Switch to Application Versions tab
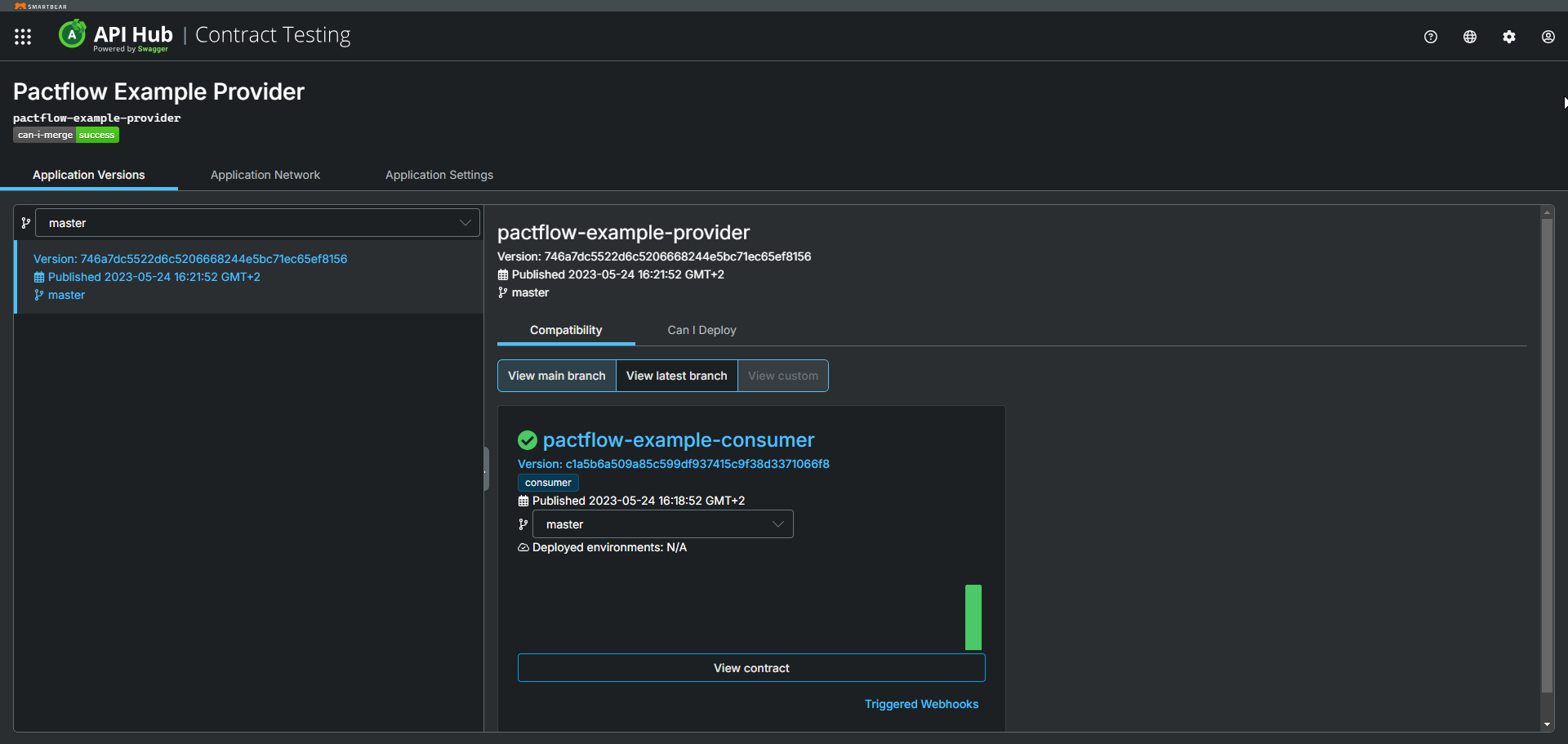Screen dimensions: 1568x744 pos(89,175)
